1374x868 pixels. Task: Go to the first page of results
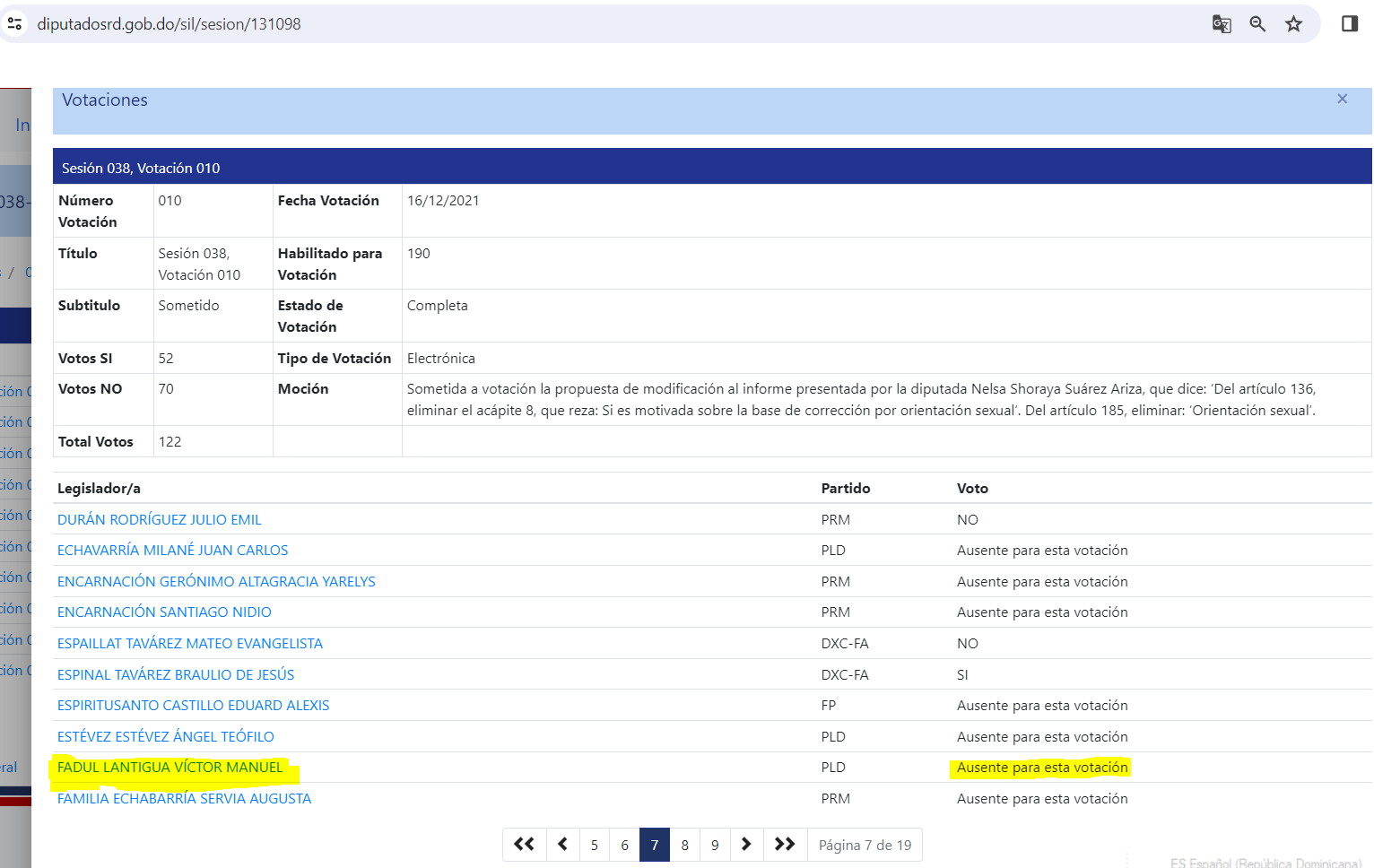(x=525, y=845)
